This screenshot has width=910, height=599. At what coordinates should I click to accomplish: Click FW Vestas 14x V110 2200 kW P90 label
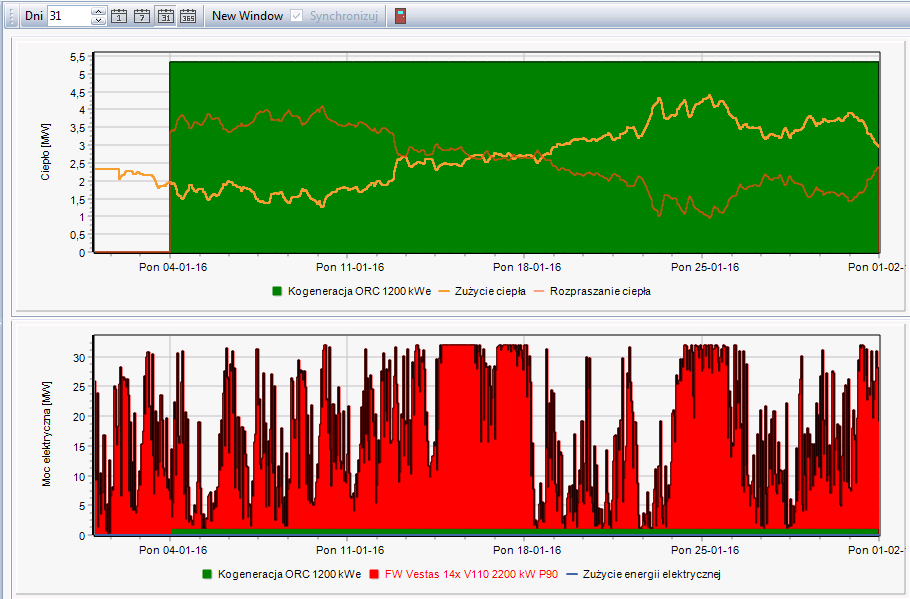click(x=471, y=574)
